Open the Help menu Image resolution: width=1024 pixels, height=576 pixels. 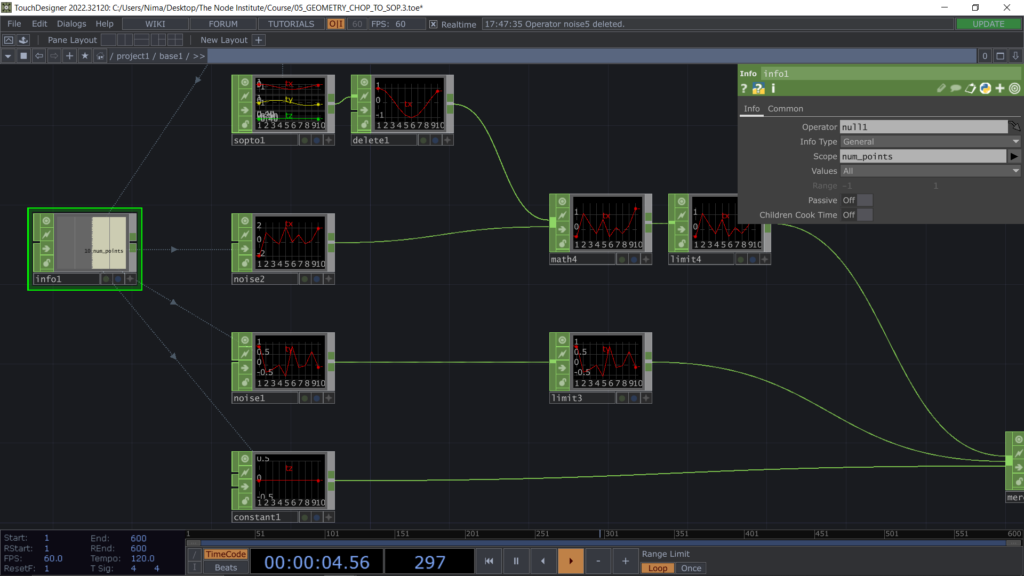coord(104,24)
